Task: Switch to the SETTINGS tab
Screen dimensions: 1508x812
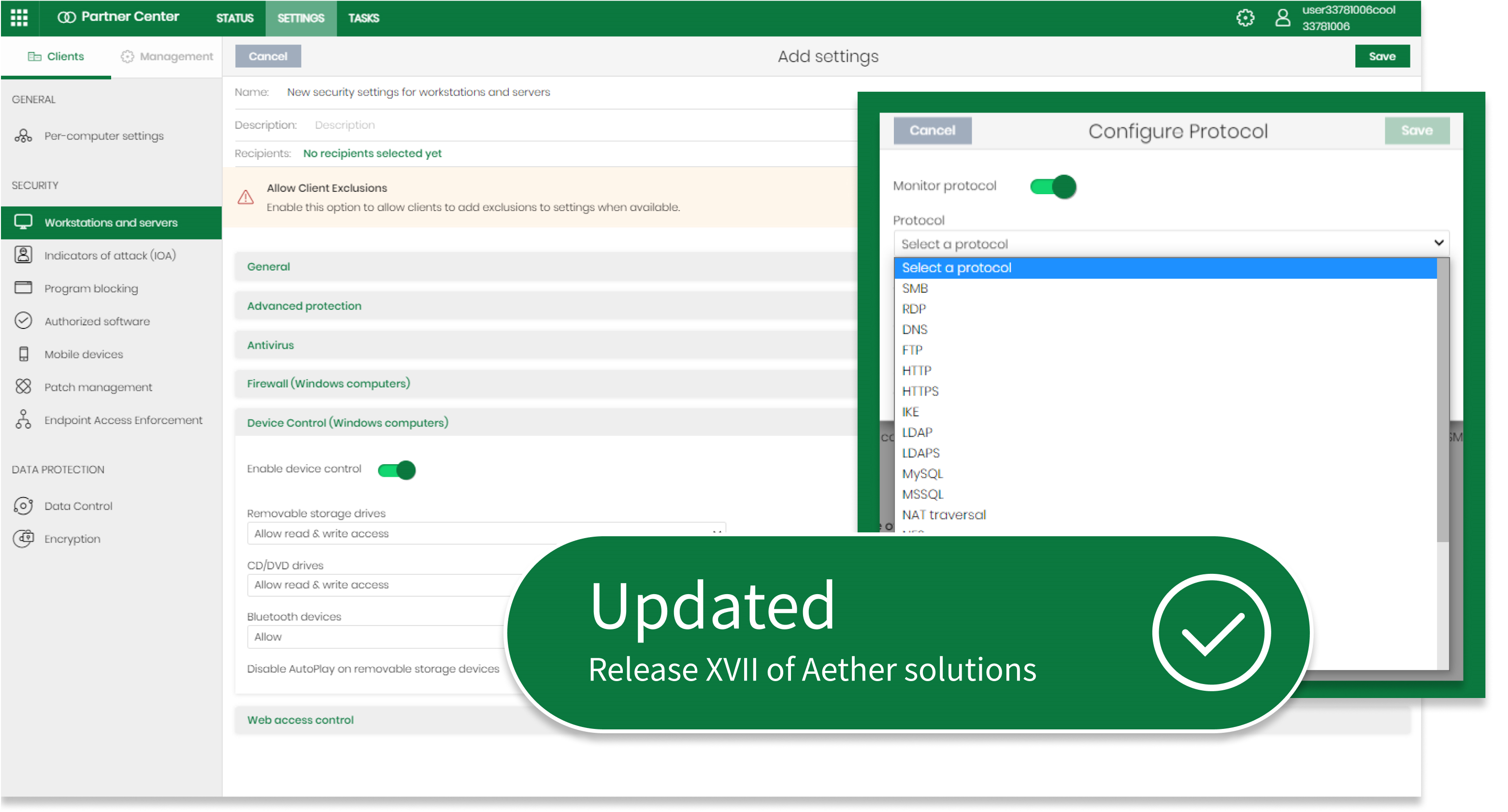Action: click(x=301, y=18)
